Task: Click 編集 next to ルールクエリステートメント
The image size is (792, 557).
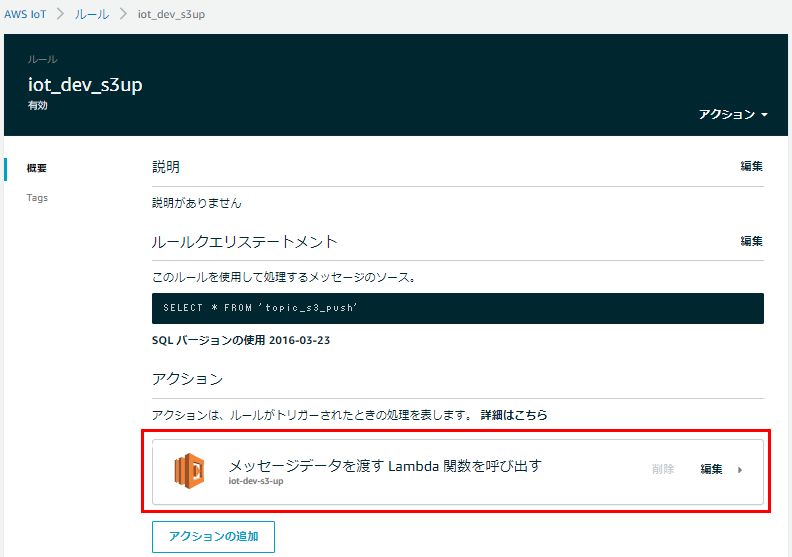Action: click(752, 241)
